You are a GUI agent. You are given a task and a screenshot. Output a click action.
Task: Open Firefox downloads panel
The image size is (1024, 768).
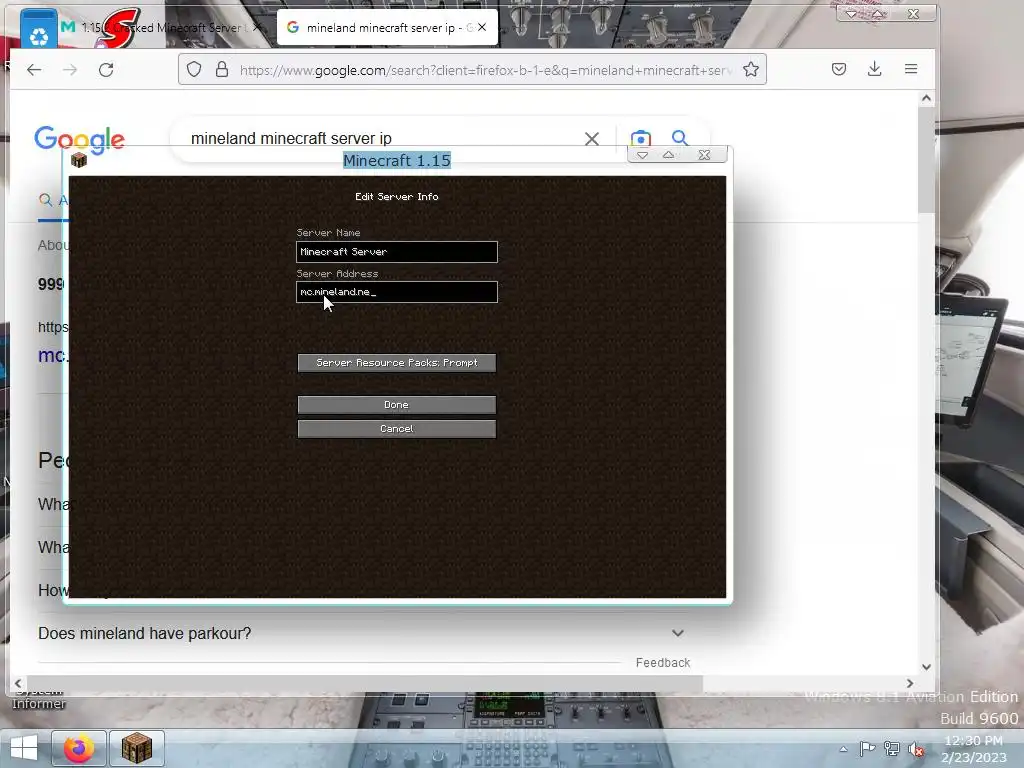(x=874, y=69)
